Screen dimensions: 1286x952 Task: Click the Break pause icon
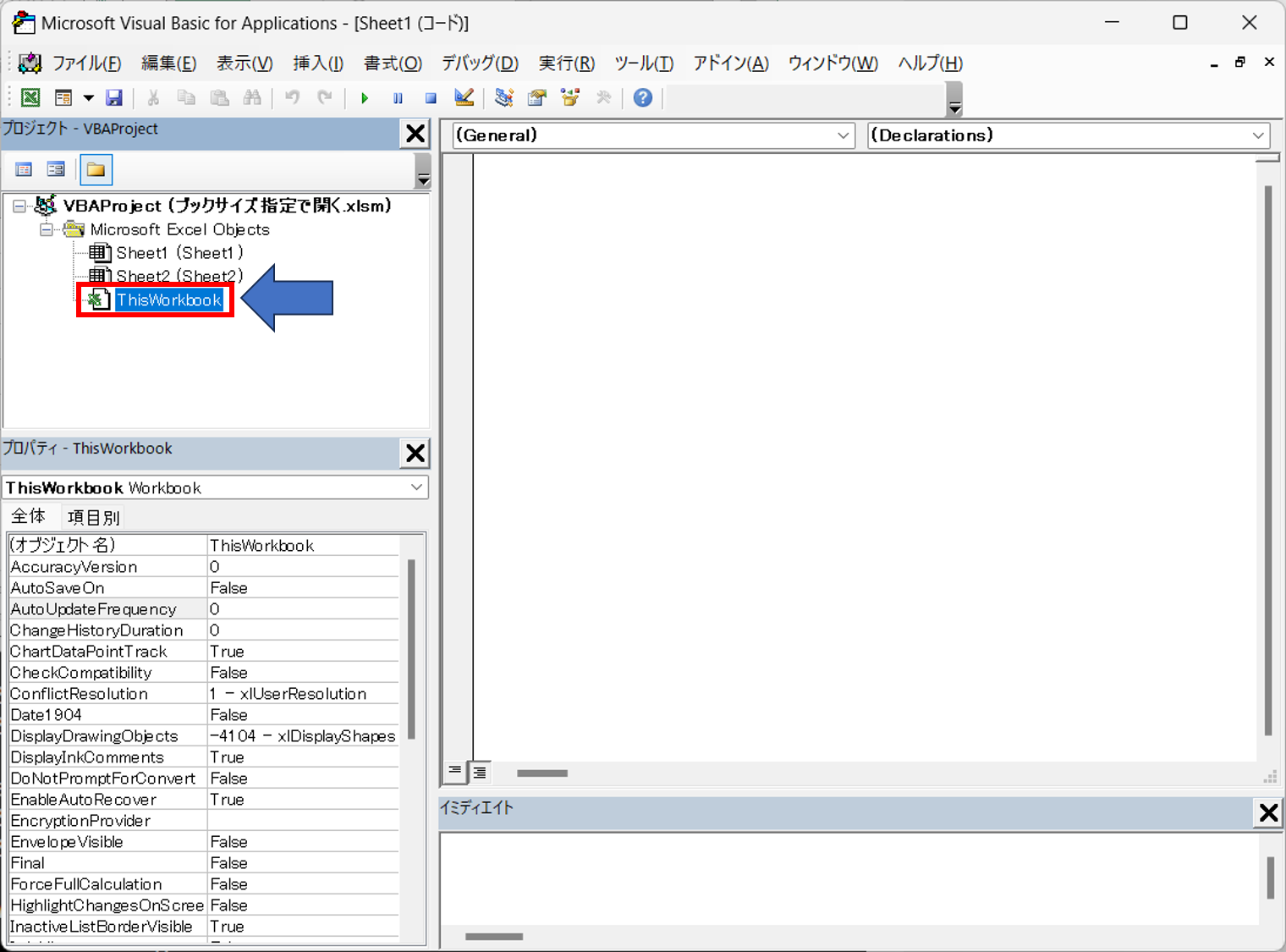coord(398,98)
